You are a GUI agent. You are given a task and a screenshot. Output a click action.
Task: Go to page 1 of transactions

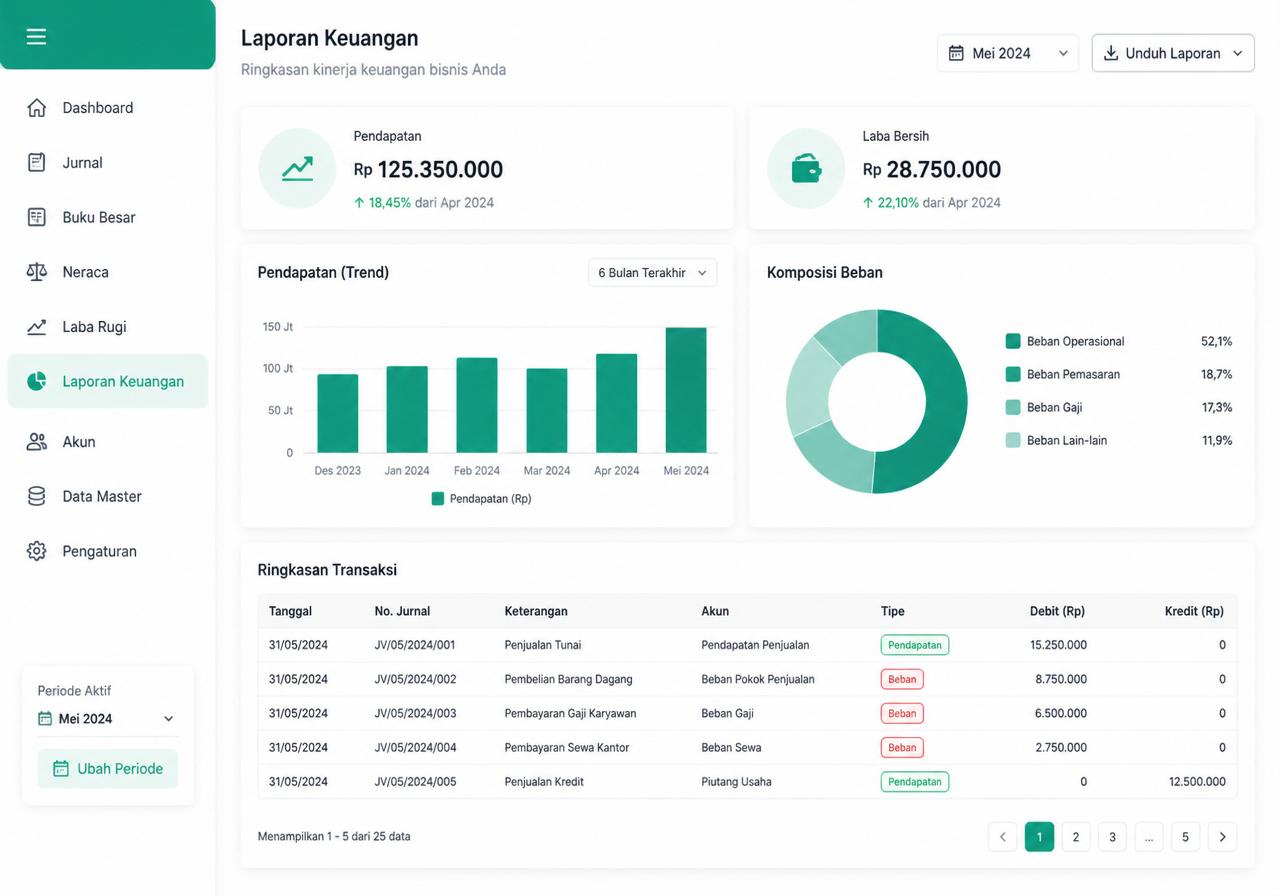[1039, 837]
